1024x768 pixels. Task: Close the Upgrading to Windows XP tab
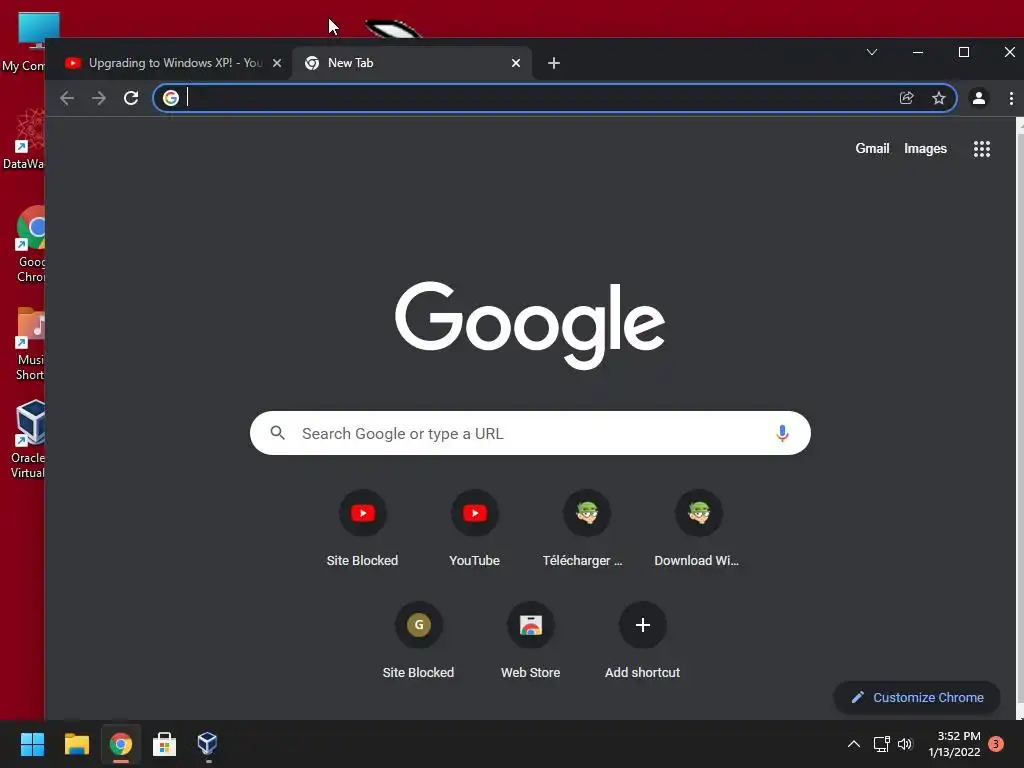click(277, 63)
